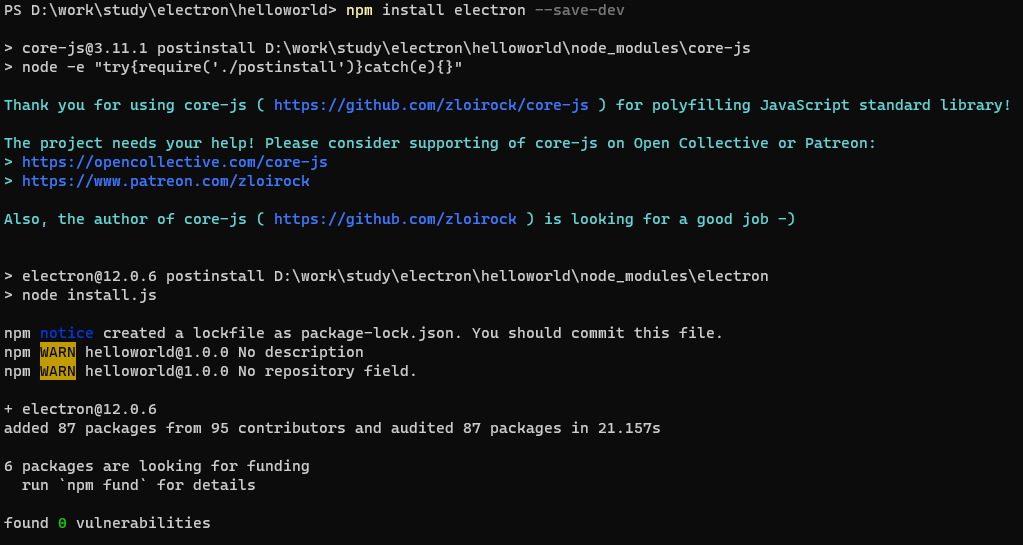1023x545 pixels.
Task: Click the WARN badge on 'No description' line
Action: click(x=57, y=352)
